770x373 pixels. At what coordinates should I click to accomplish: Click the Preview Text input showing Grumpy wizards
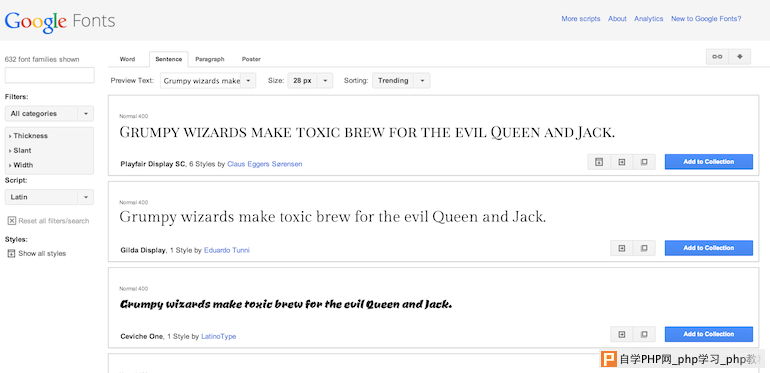click(201, 81)
